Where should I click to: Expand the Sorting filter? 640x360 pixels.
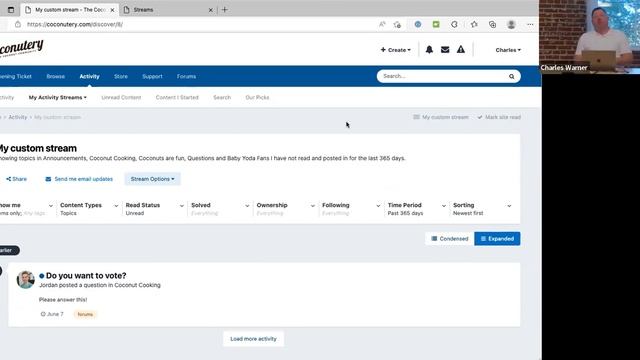[482, 209]
